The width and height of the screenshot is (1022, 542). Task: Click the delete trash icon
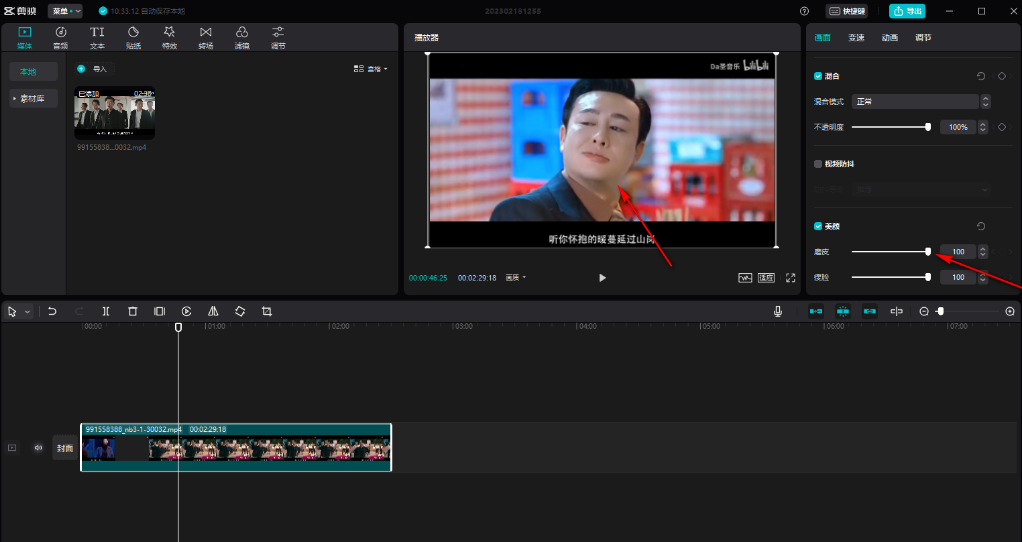[132, 311]
